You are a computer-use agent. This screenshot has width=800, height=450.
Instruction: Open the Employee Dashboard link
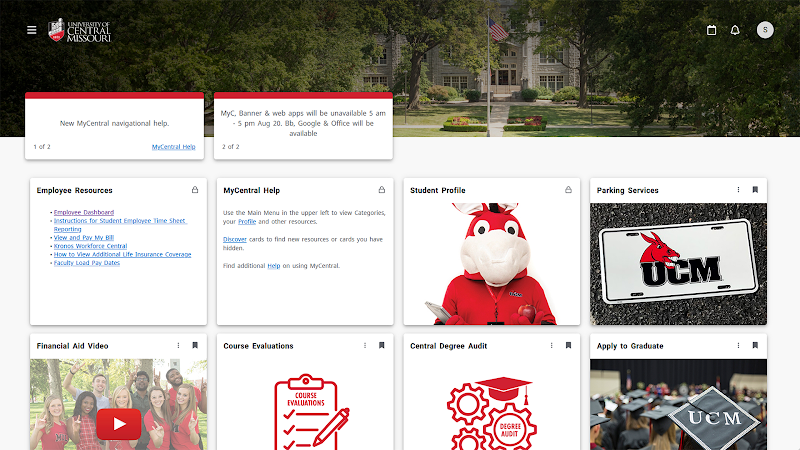click(84, 212)
